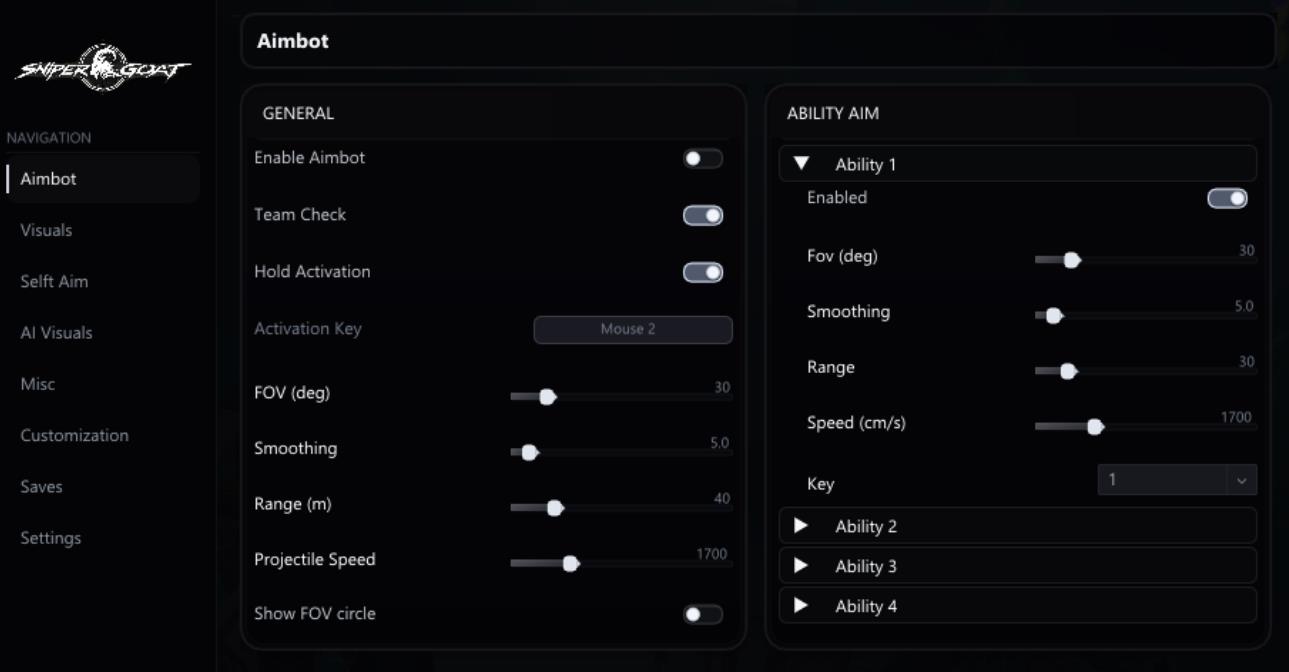Expand the Ability 2 section

tap(801, 525)
